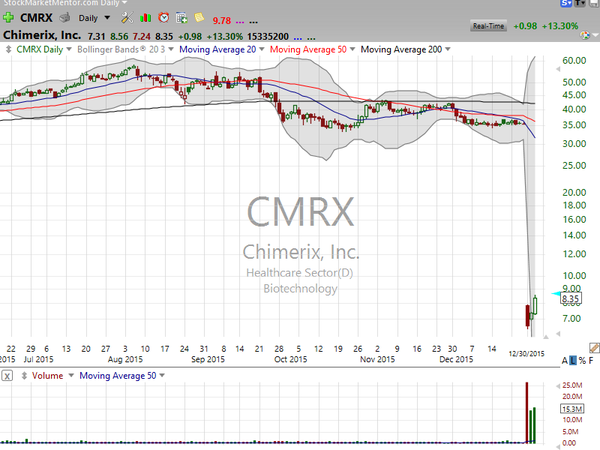This screenshot has height=450, width=600.
Task: Click the red Moving Average 50 price label
Action: pos(308,49)
